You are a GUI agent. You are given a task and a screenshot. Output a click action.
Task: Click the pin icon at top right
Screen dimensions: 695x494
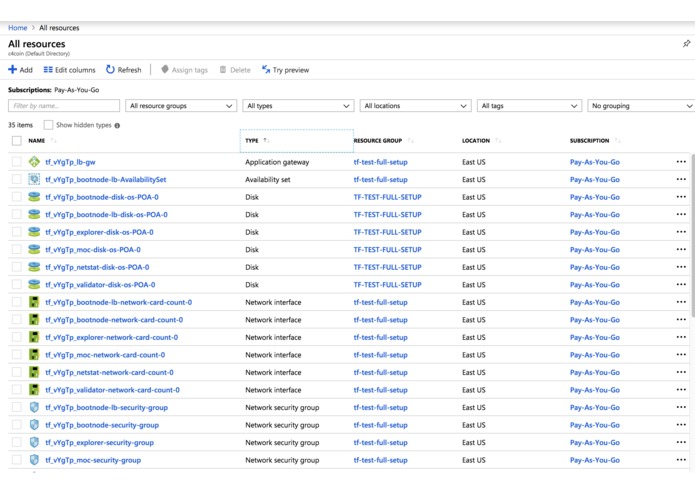point(686,43)
